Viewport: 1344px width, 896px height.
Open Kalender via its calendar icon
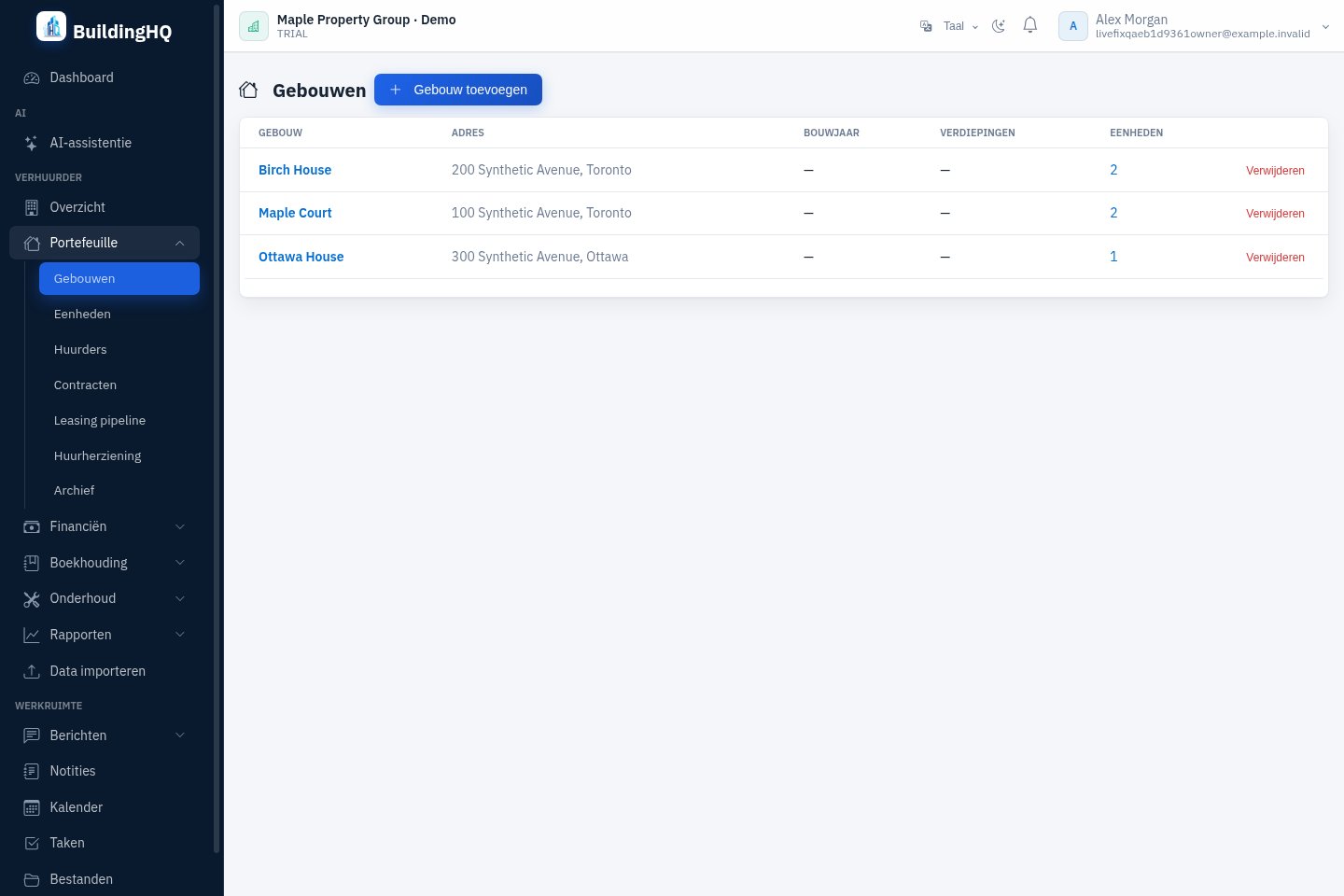point(32,807)
